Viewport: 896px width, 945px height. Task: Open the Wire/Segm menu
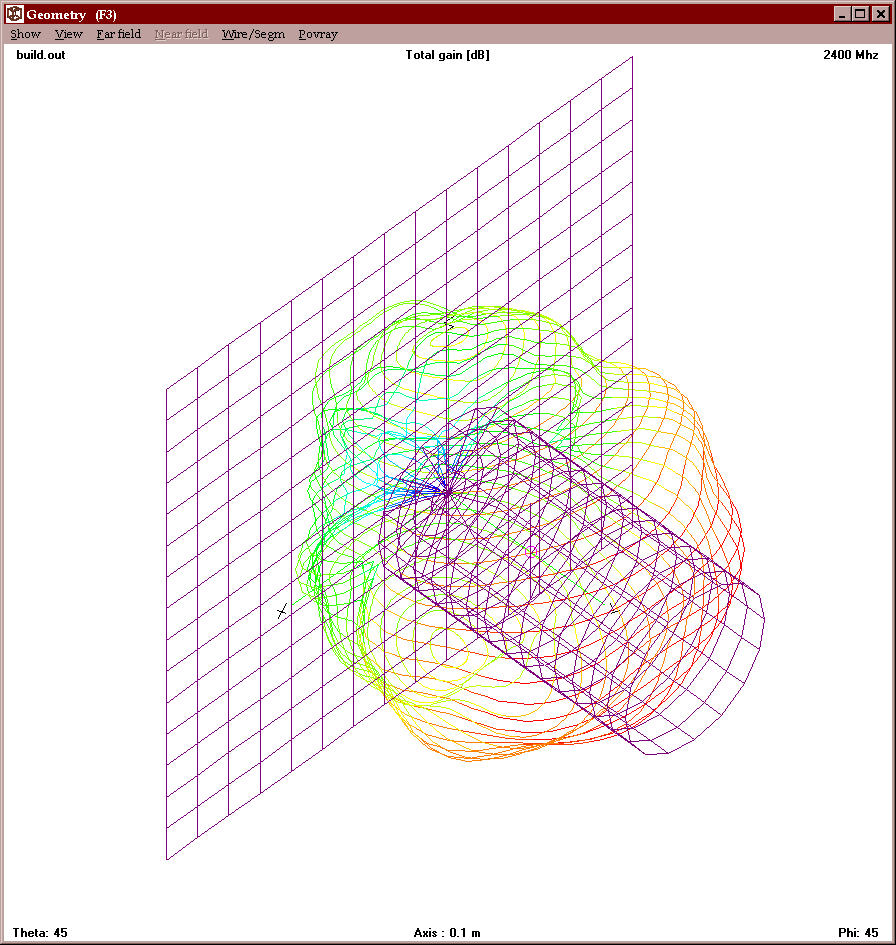[253, 34]
